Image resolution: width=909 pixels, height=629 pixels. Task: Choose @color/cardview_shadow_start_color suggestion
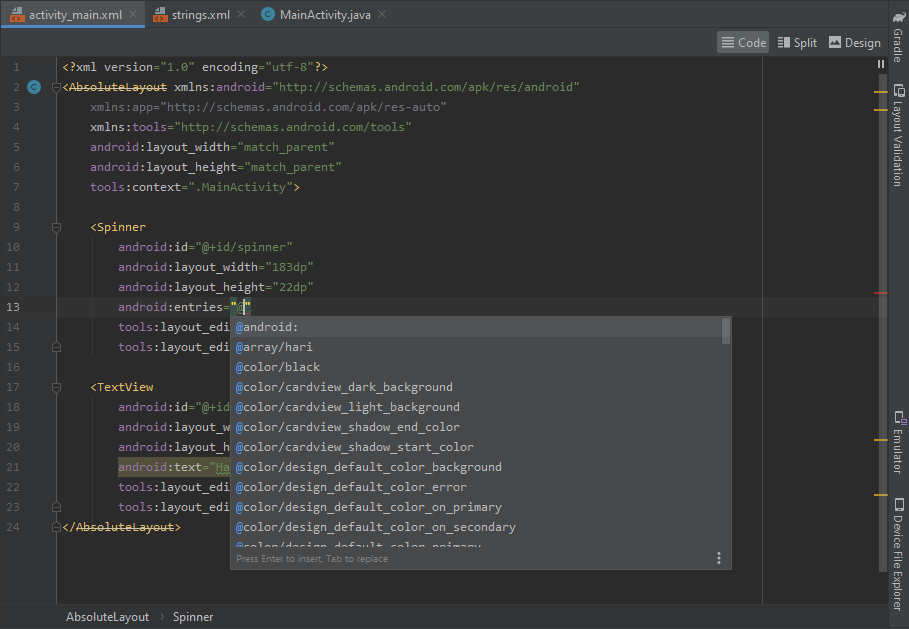pos(477,447)
